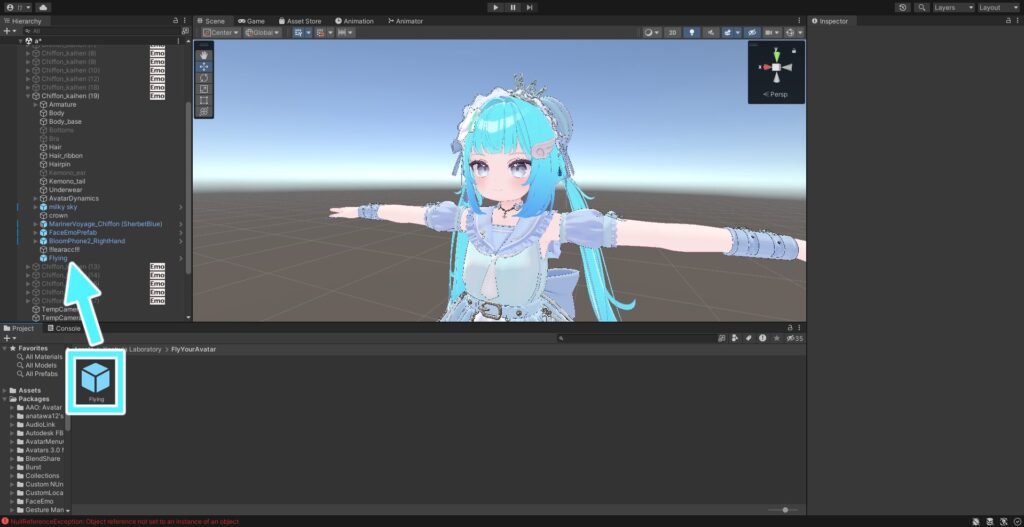Select the Scale tool in scene view
The height and width of the screenshot is (527, 1024).
pyautogui.click(x=204, y=89)
